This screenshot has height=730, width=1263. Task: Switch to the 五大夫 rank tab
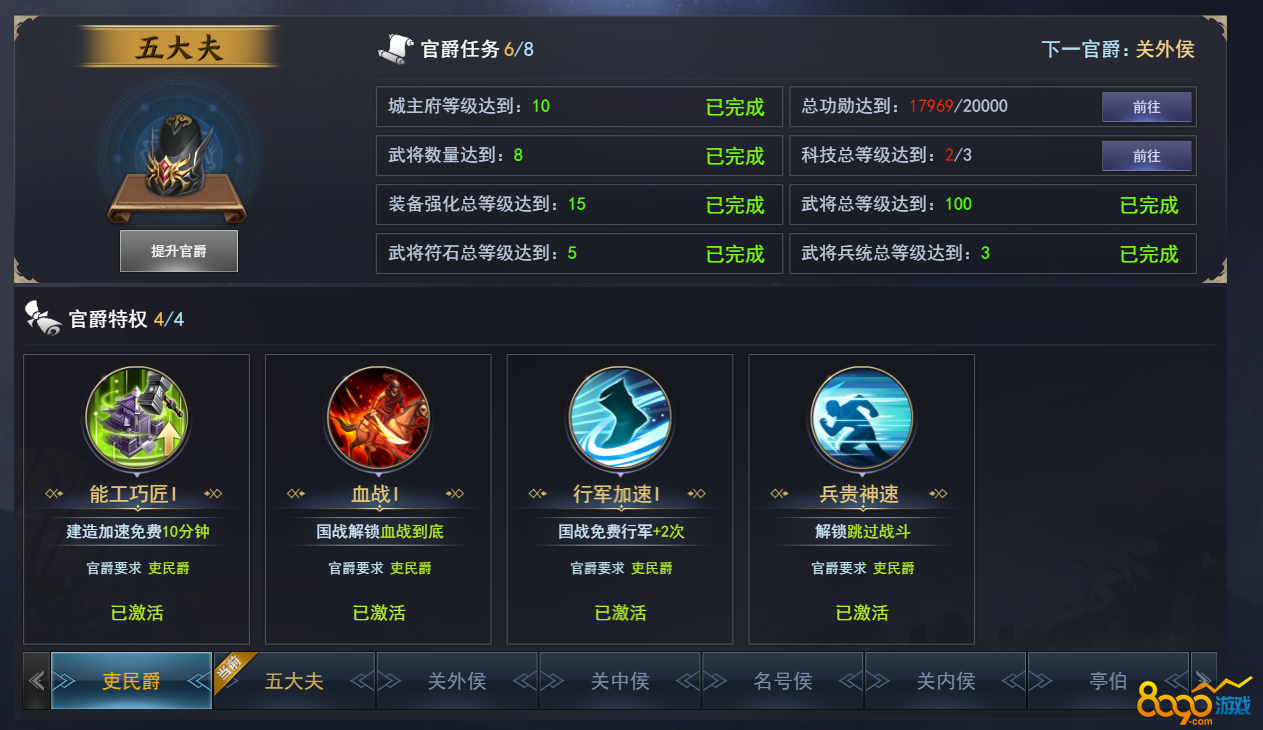[294, 681]
